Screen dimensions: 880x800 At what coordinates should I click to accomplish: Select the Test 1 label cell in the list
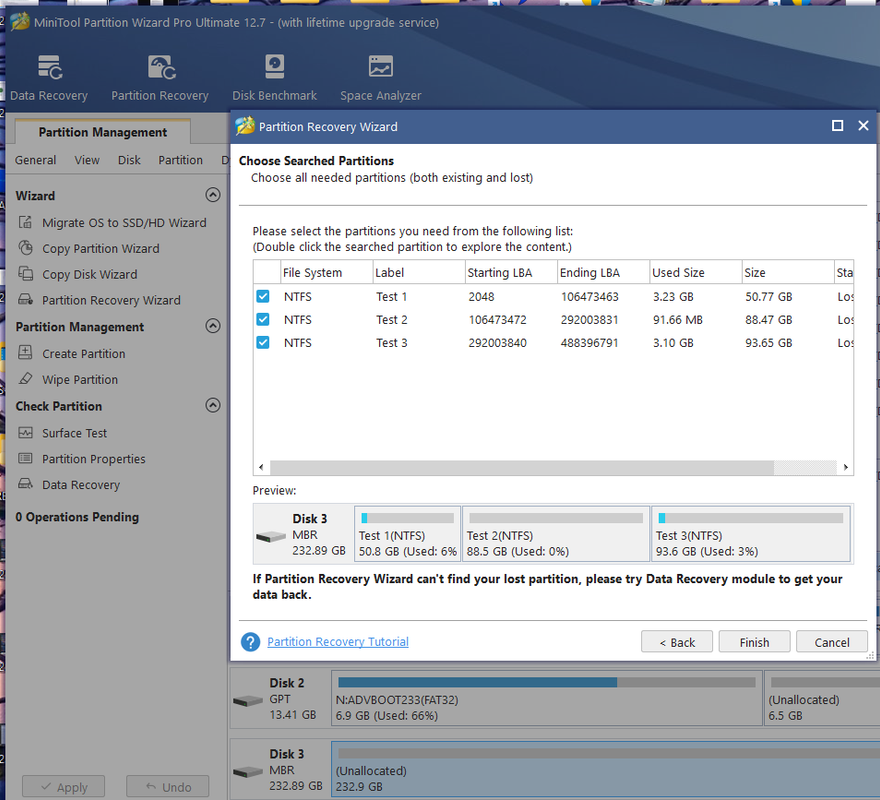392,296
